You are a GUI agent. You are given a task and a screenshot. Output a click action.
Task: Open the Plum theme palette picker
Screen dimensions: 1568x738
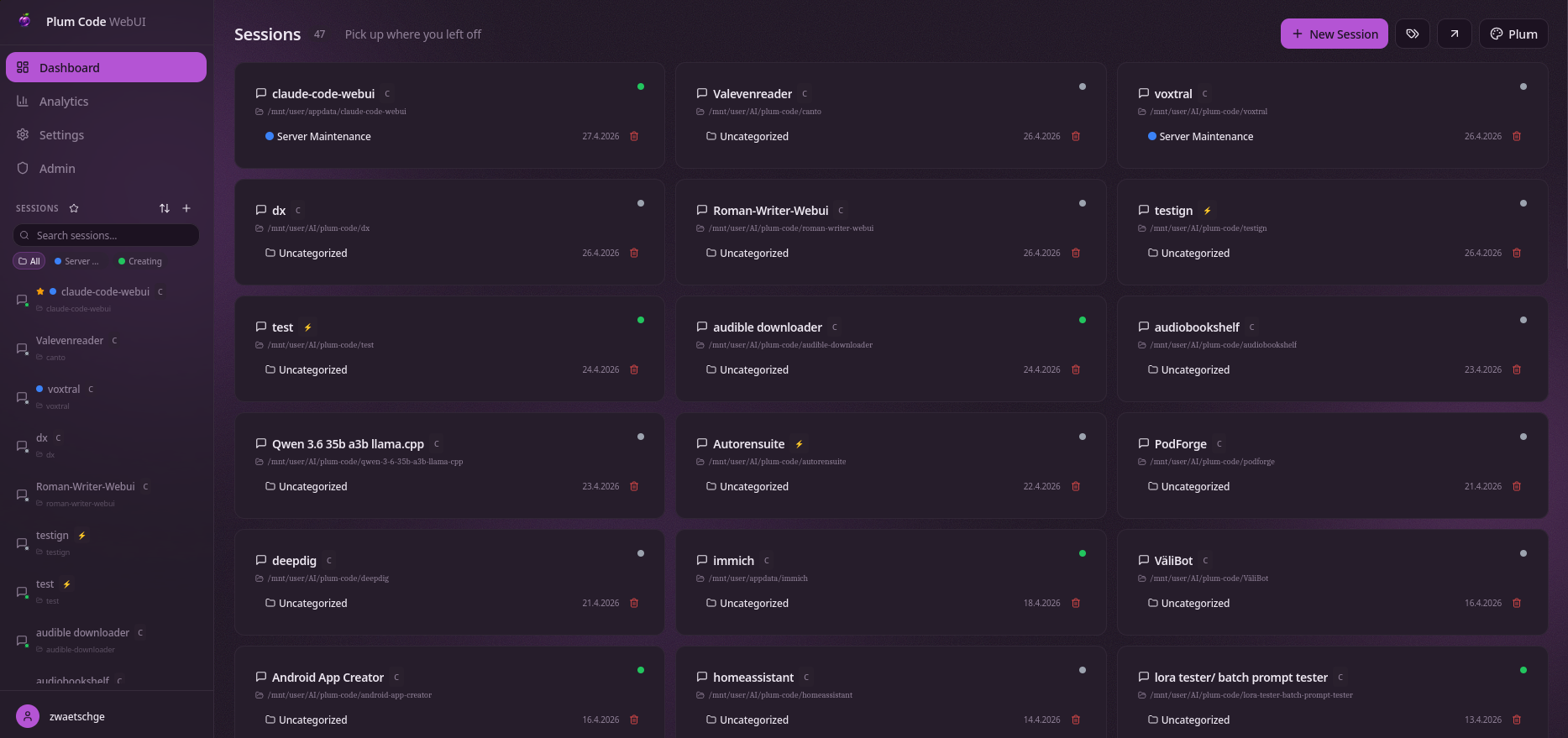(x=1513, y=34)
